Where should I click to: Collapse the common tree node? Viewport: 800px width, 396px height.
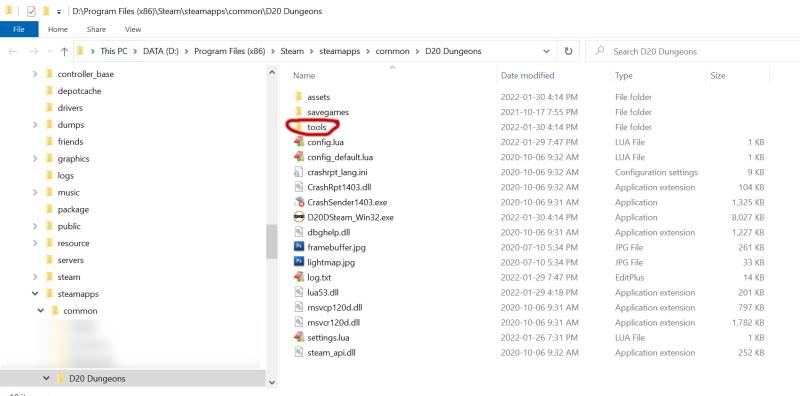pos(41,310)
